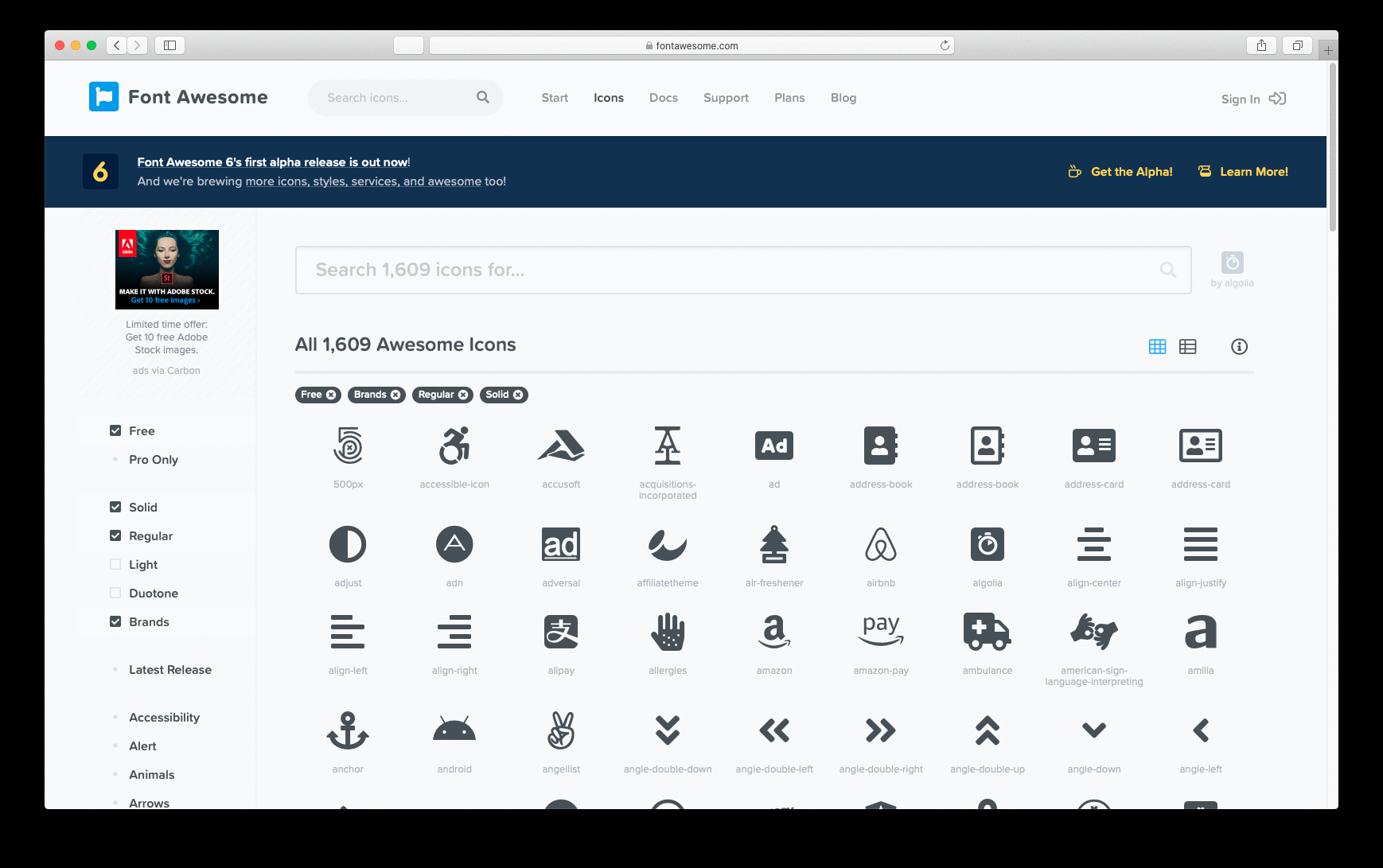This screenshot has height=868, width=1383.
Task: Uncheck the Free filter checkbox
Action: [x=115, y=430]
